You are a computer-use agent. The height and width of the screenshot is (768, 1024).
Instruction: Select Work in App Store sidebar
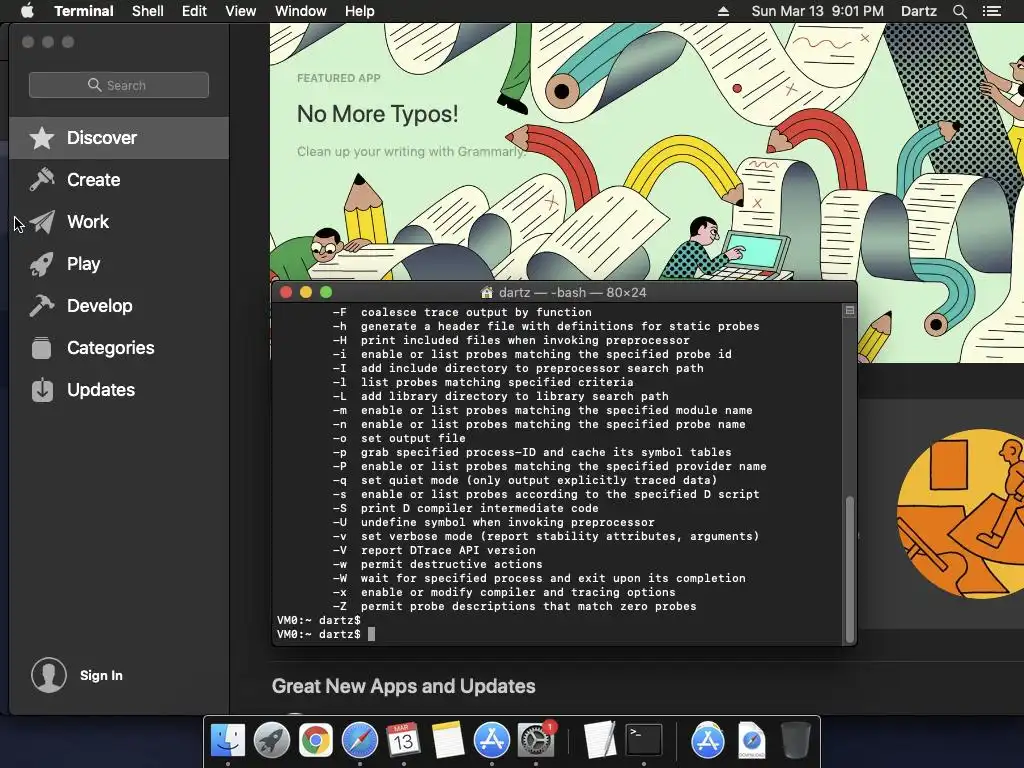point(119,221)
